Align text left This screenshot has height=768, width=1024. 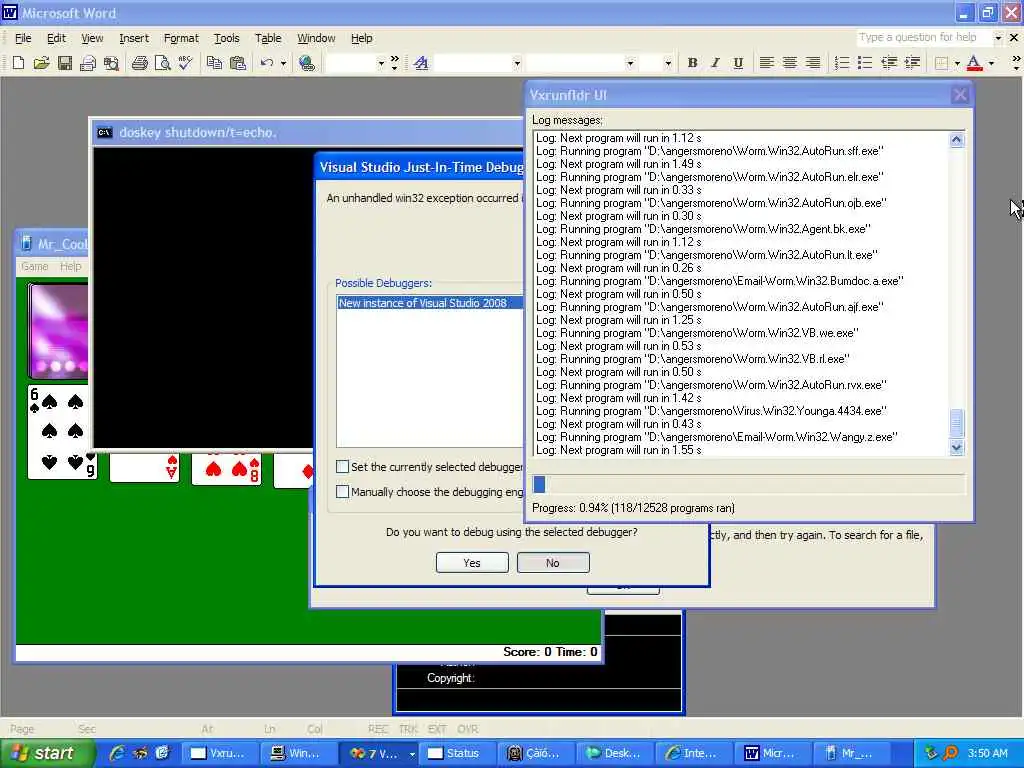tap(767, 63)
